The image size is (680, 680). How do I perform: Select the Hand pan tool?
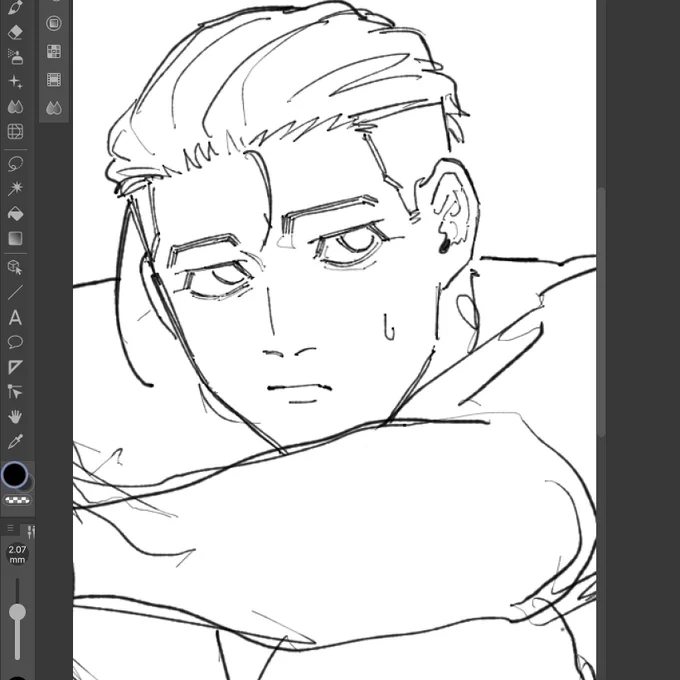pyautogui.click(x=15, y=417)
